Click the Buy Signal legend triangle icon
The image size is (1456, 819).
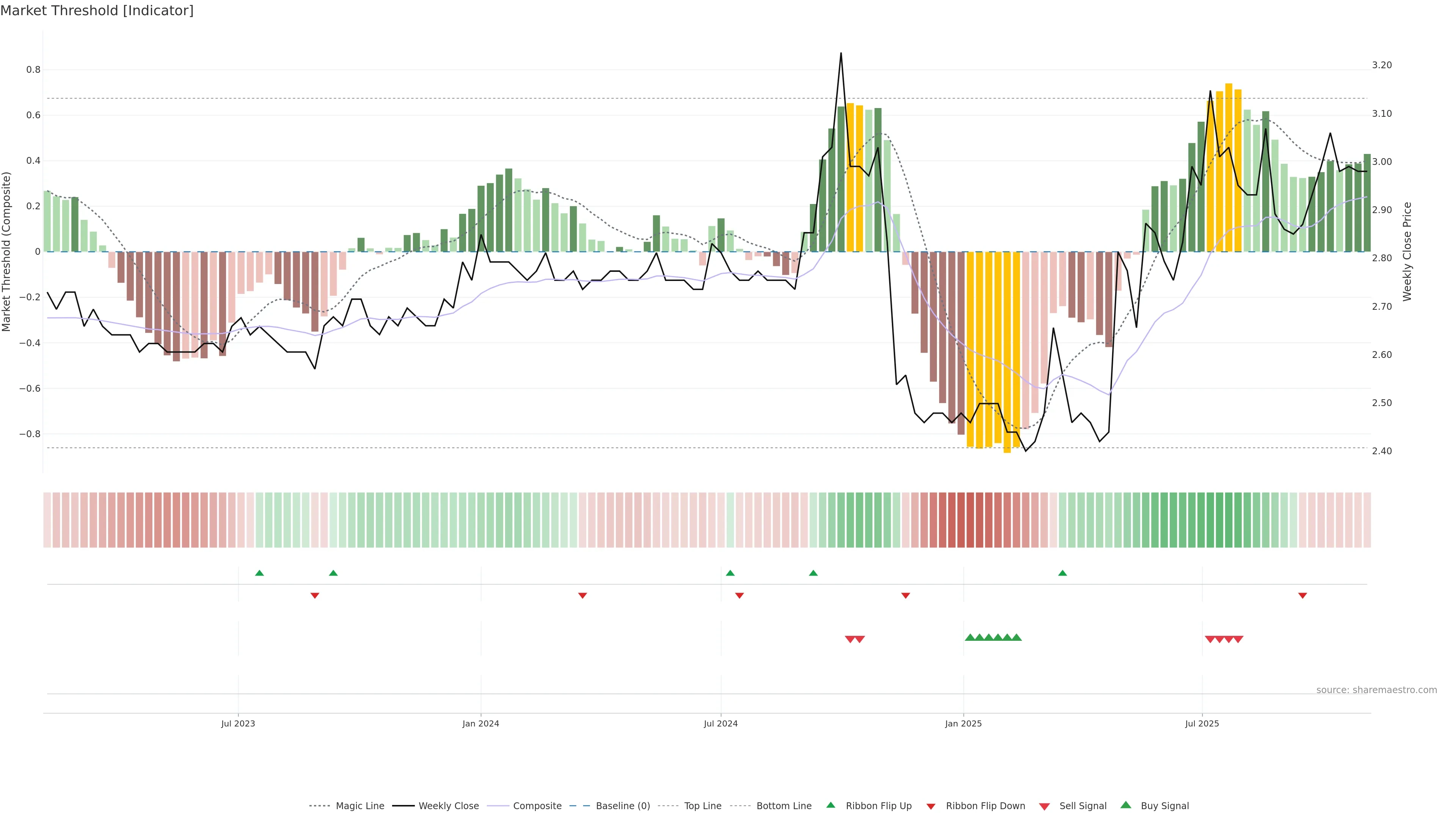click(1126, 805)
